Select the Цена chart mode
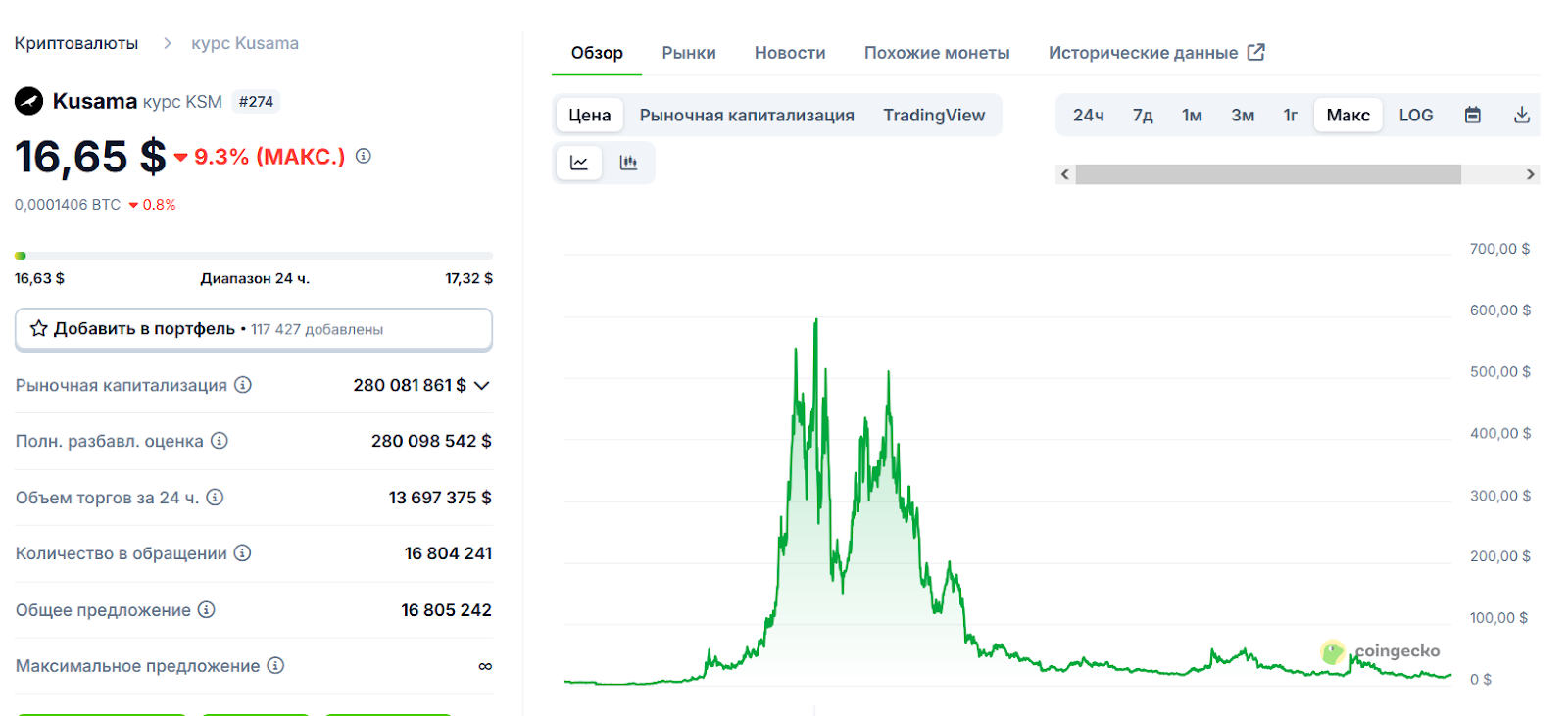The width and height of the screenshot is (1568, 716). pos(589,115)
